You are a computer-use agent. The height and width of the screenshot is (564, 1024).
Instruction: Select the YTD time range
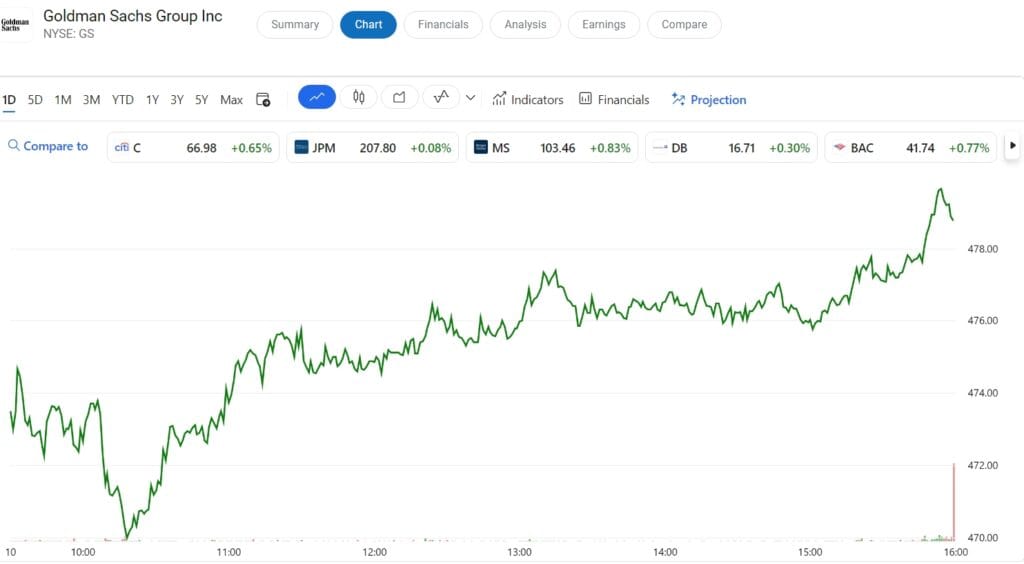(x=122, y=100)
